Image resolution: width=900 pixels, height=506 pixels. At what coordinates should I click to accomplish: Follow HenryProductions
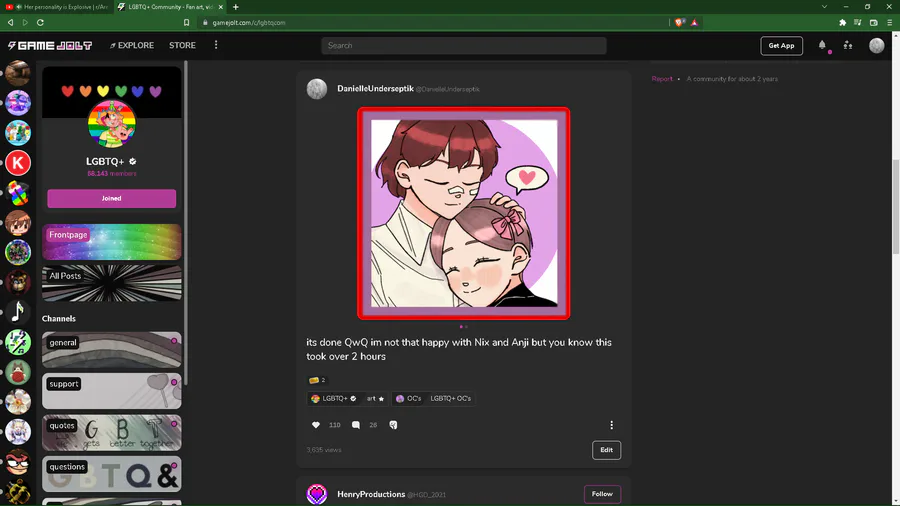coord(602,494)
